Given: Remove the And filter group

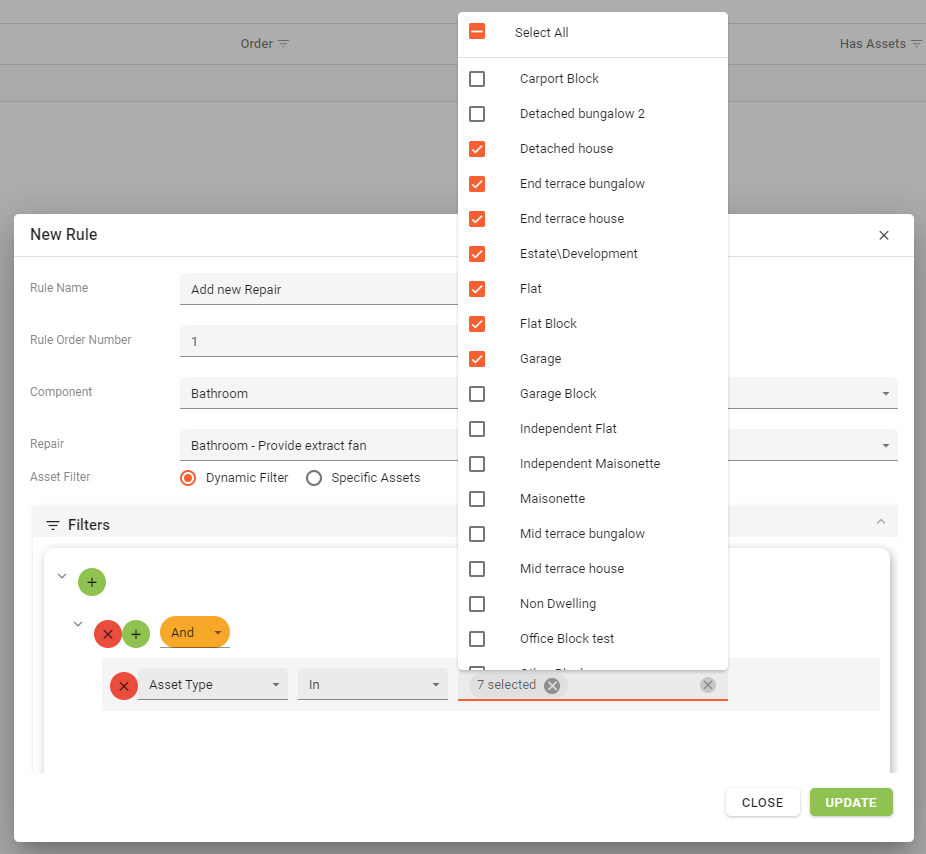Looking at the screenshot, I should pyautogui.click(x=108, y=633).
